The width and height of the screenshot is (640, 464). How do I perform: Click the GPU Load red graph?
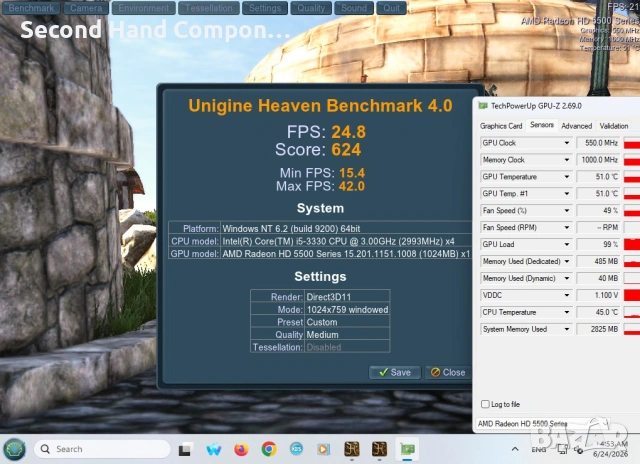(x=632, y=244)
